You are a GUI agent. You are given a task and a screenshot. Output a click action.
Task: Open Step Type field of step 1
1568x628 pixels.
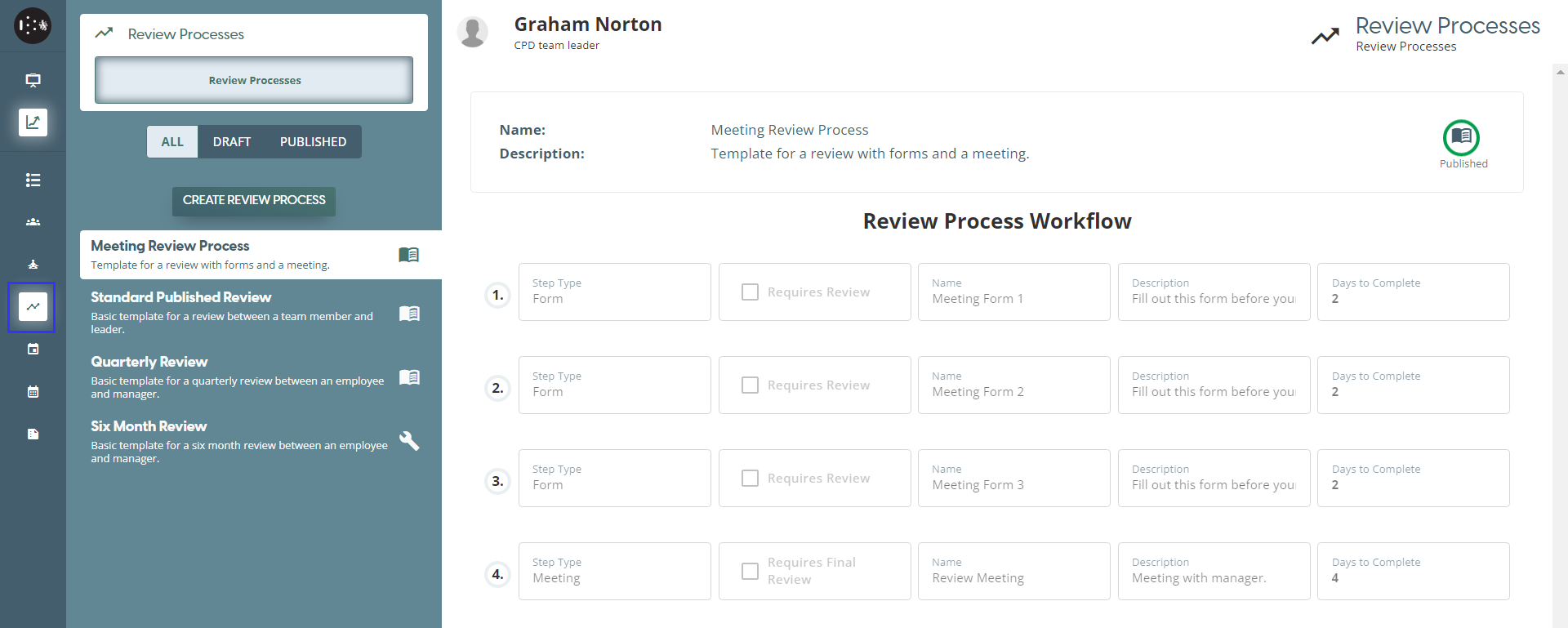point(614,292)
